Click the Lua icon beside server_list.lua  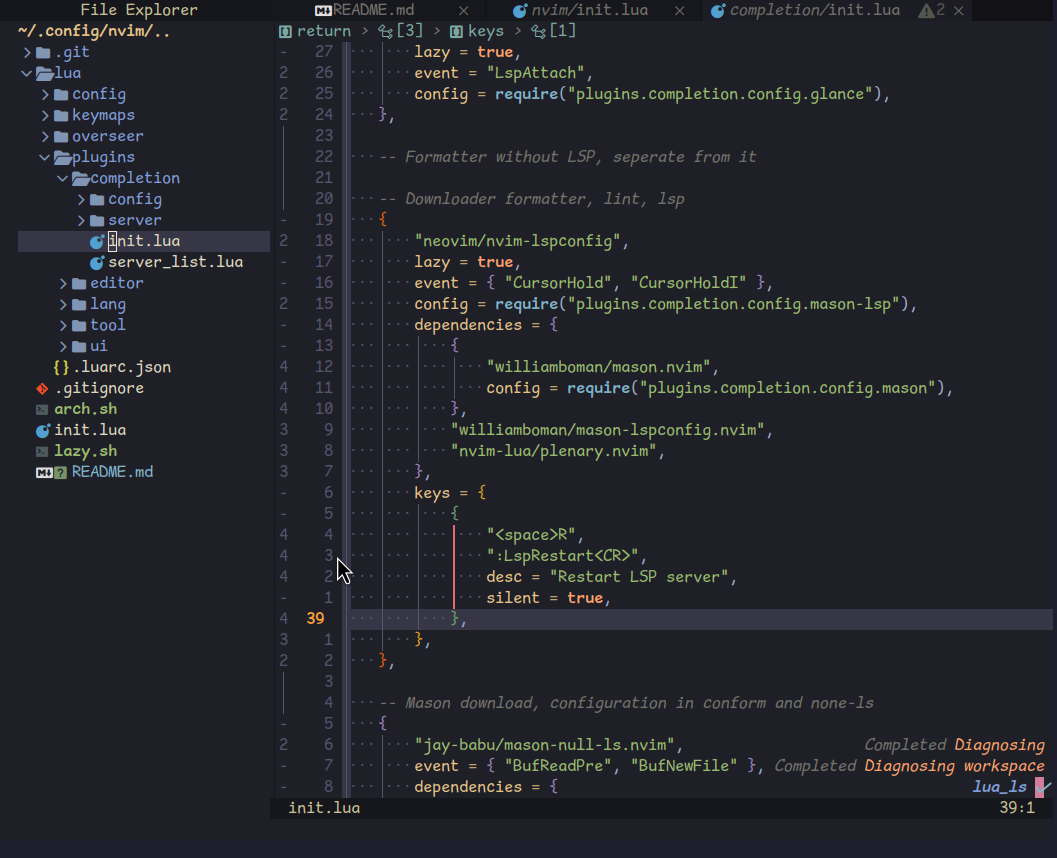click(97, 262)
